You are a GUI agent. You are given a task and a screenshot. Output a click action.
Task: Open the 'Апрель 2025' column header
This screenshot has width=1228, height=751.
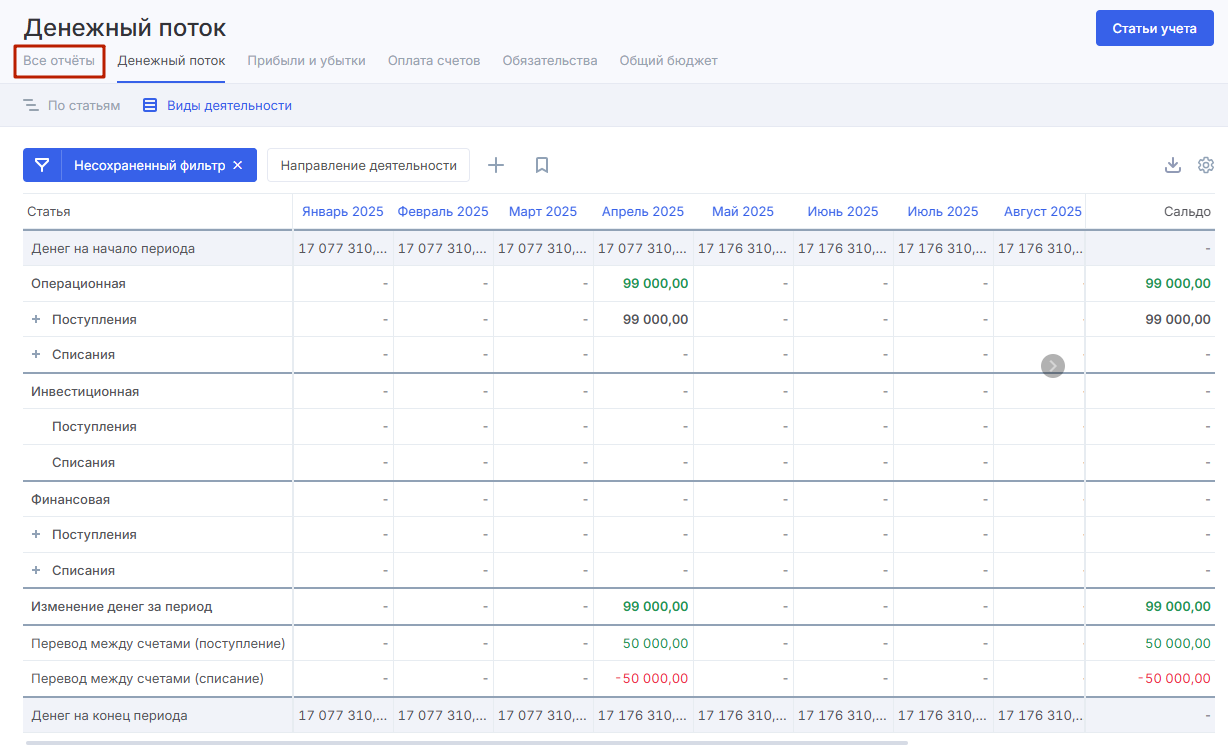click(x=643, y=212)
